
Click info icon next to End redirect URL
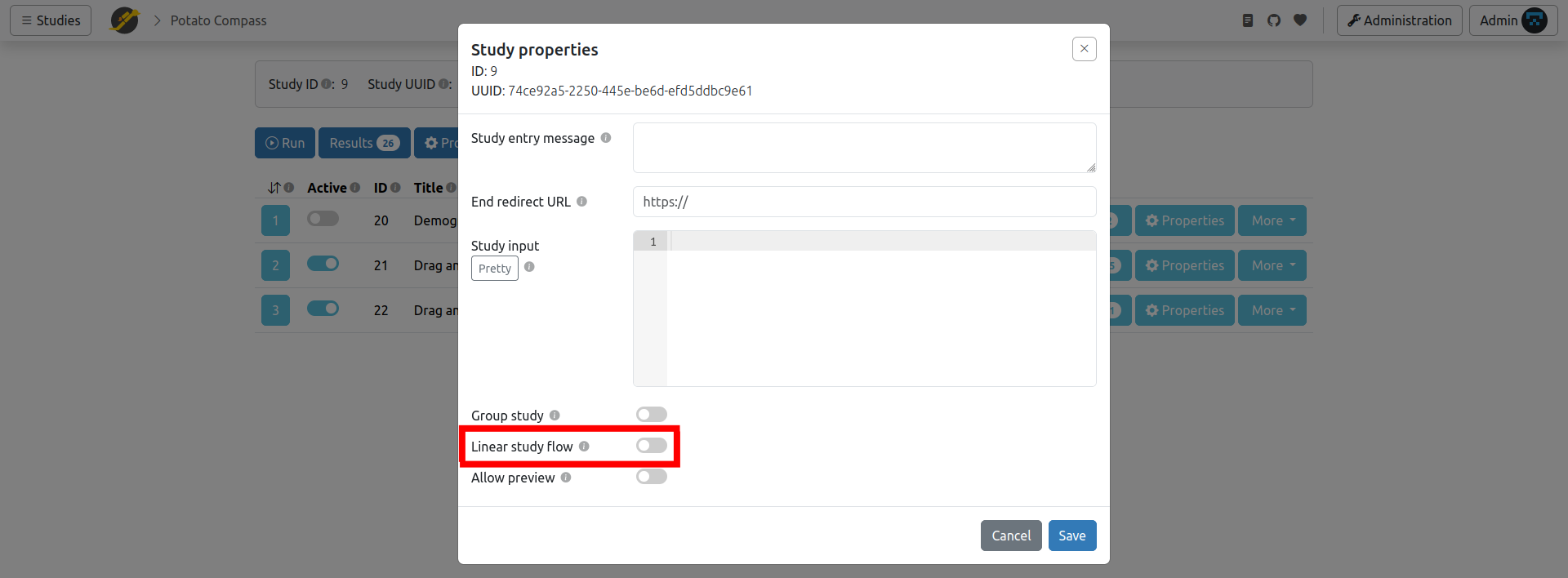581,202
